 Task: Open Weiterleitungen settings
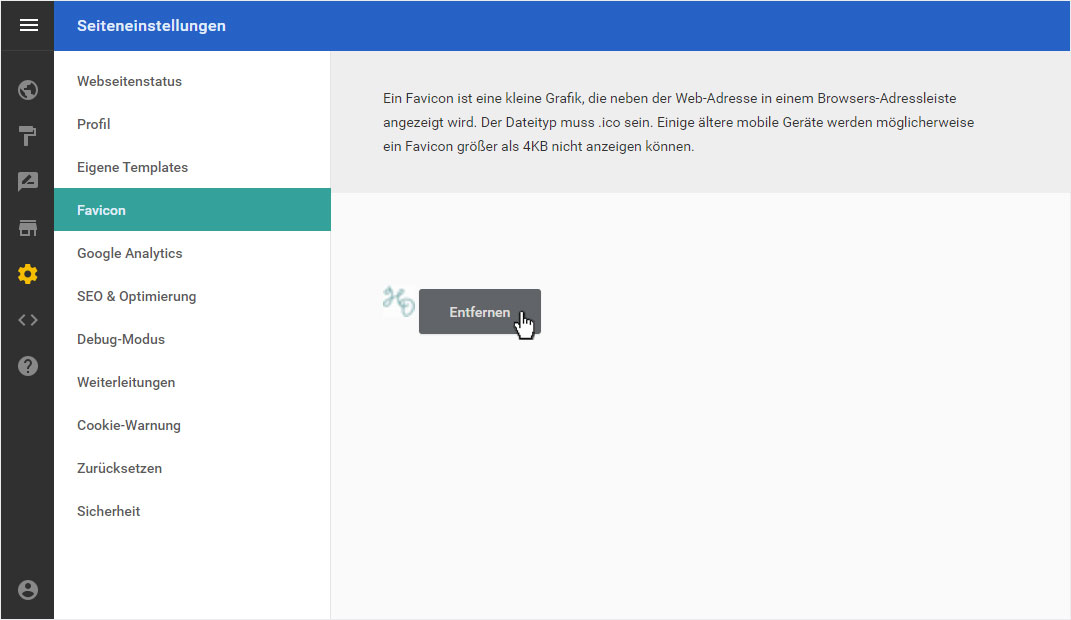192,382
